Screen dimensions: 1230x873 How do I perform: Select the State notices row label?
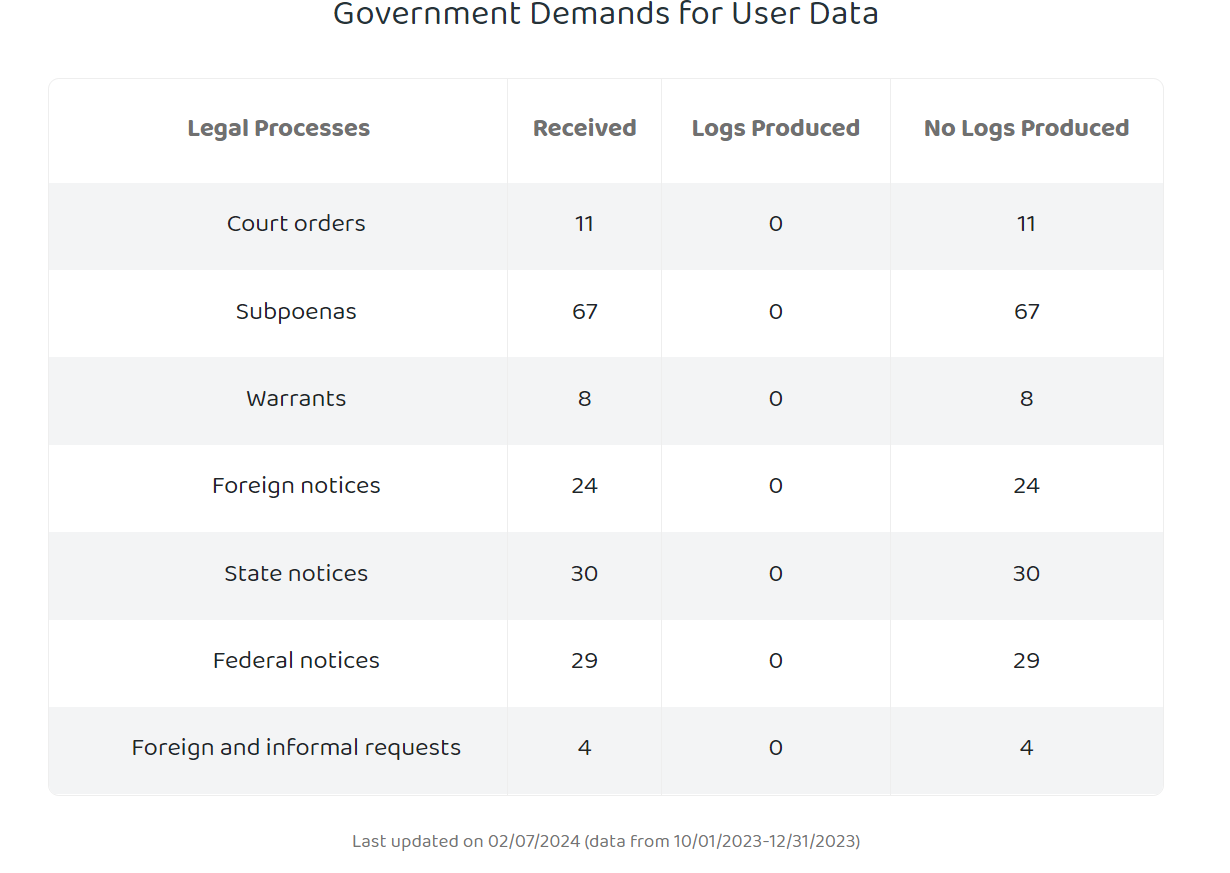click(x=296, y=573)
